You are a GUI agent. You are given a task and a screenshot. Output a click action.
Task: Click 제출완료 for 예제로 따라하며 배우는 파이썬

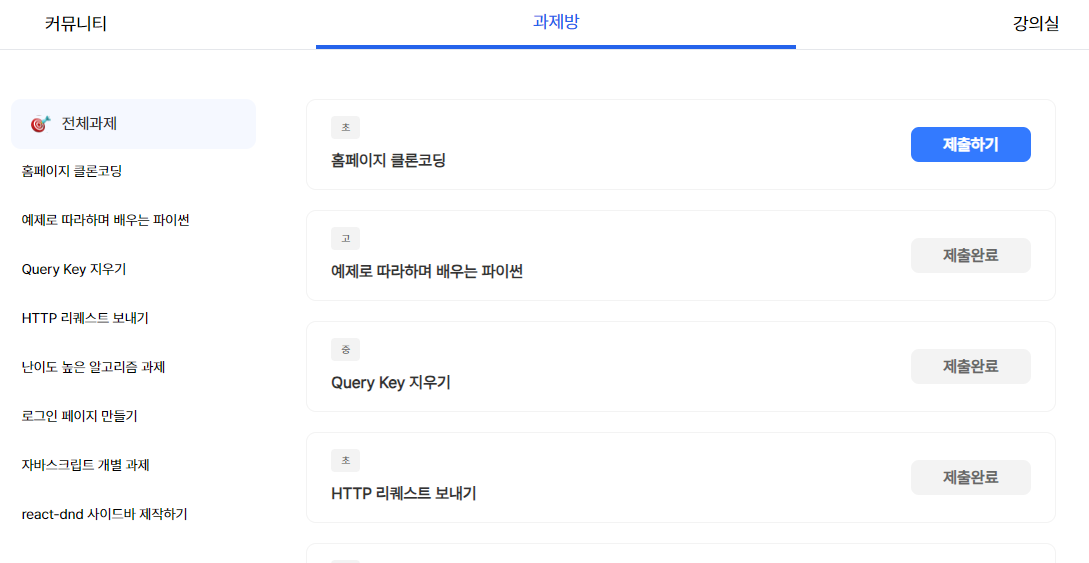[x=971, y=255]
